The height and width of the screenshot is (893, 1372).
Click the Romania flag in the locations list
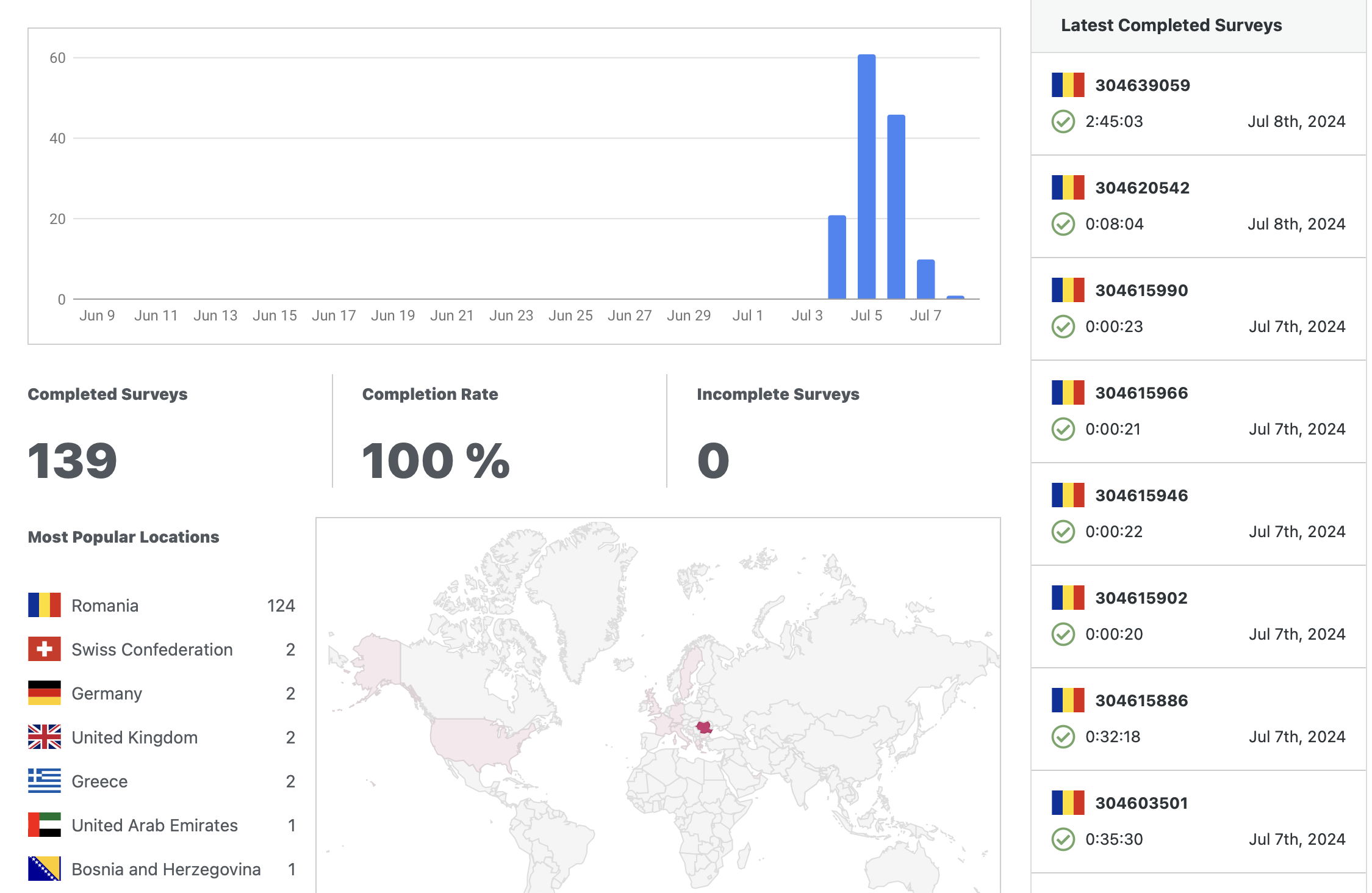coord(44,605)
